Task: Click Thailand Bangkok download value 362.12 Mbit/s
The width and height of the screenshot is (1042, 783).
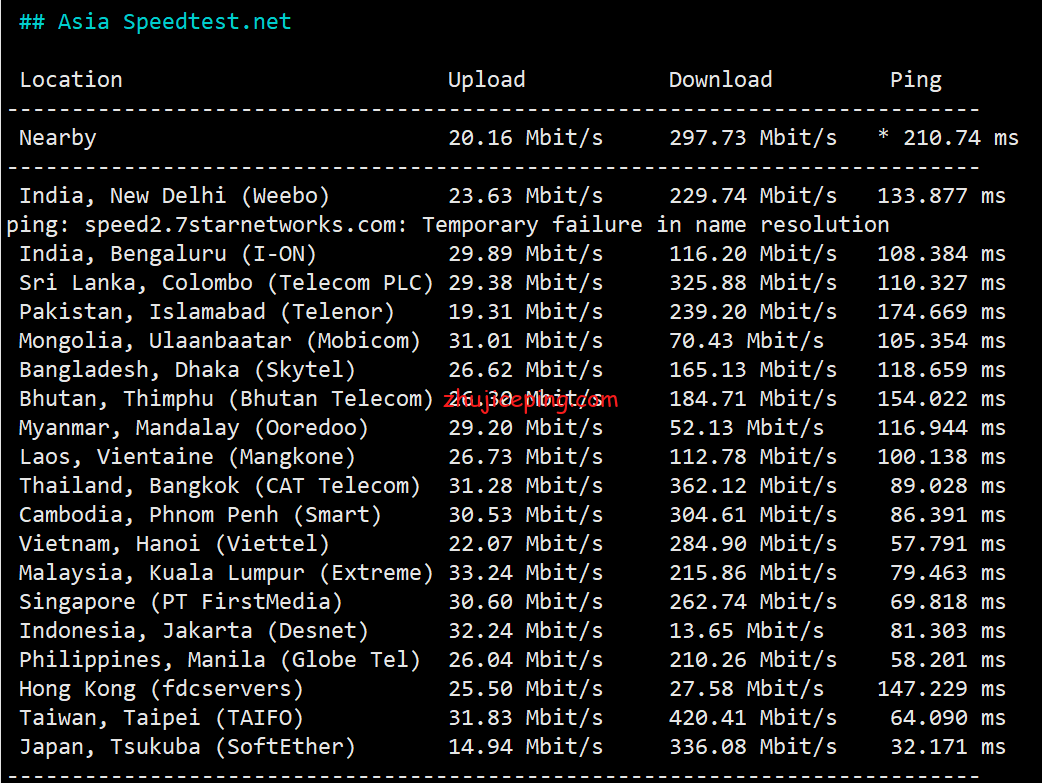Action: [x=753, y=486]
